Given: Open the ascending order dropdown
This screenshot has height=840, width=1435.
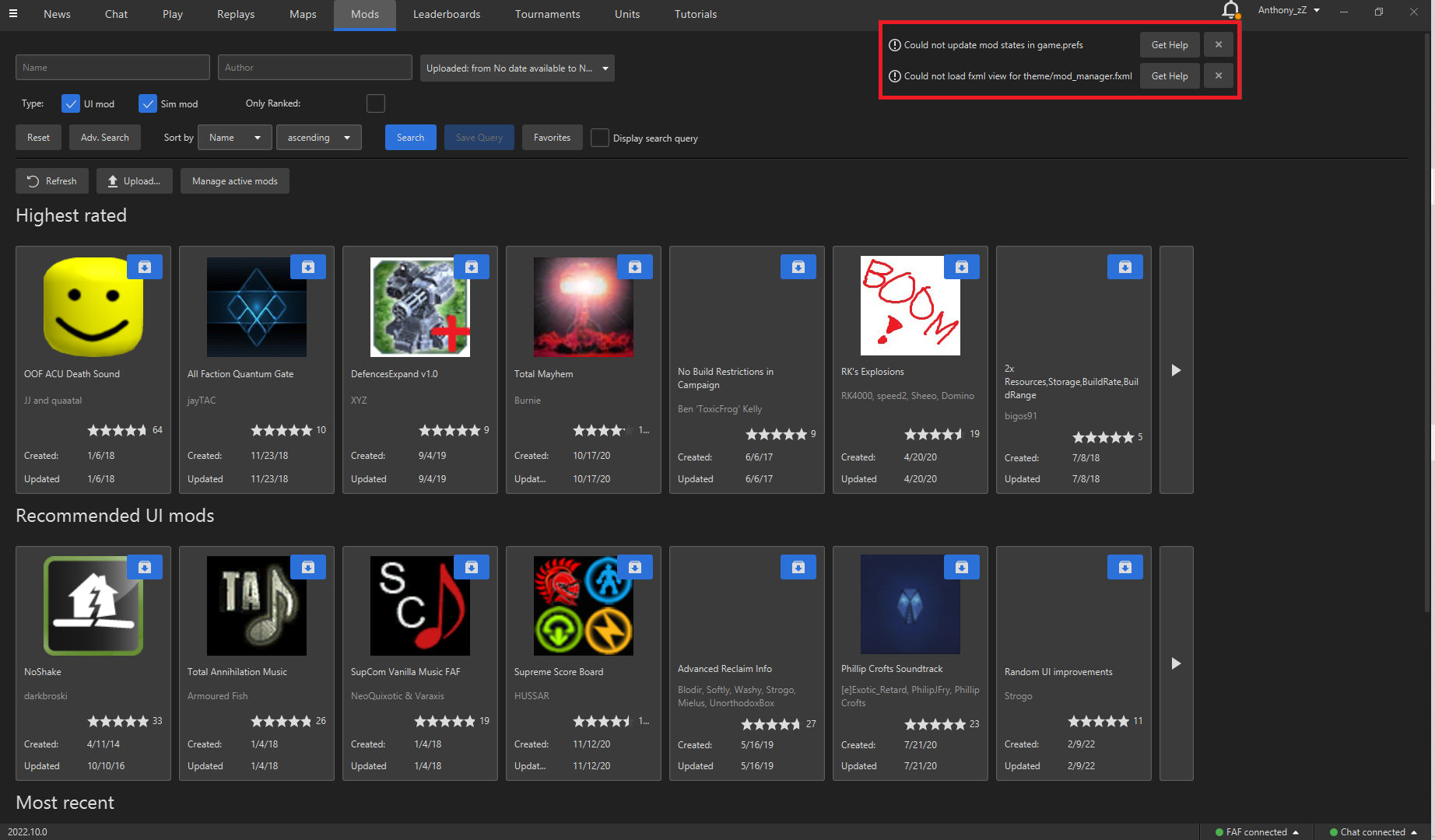Looking at the screenshot, I should [319, 138].
